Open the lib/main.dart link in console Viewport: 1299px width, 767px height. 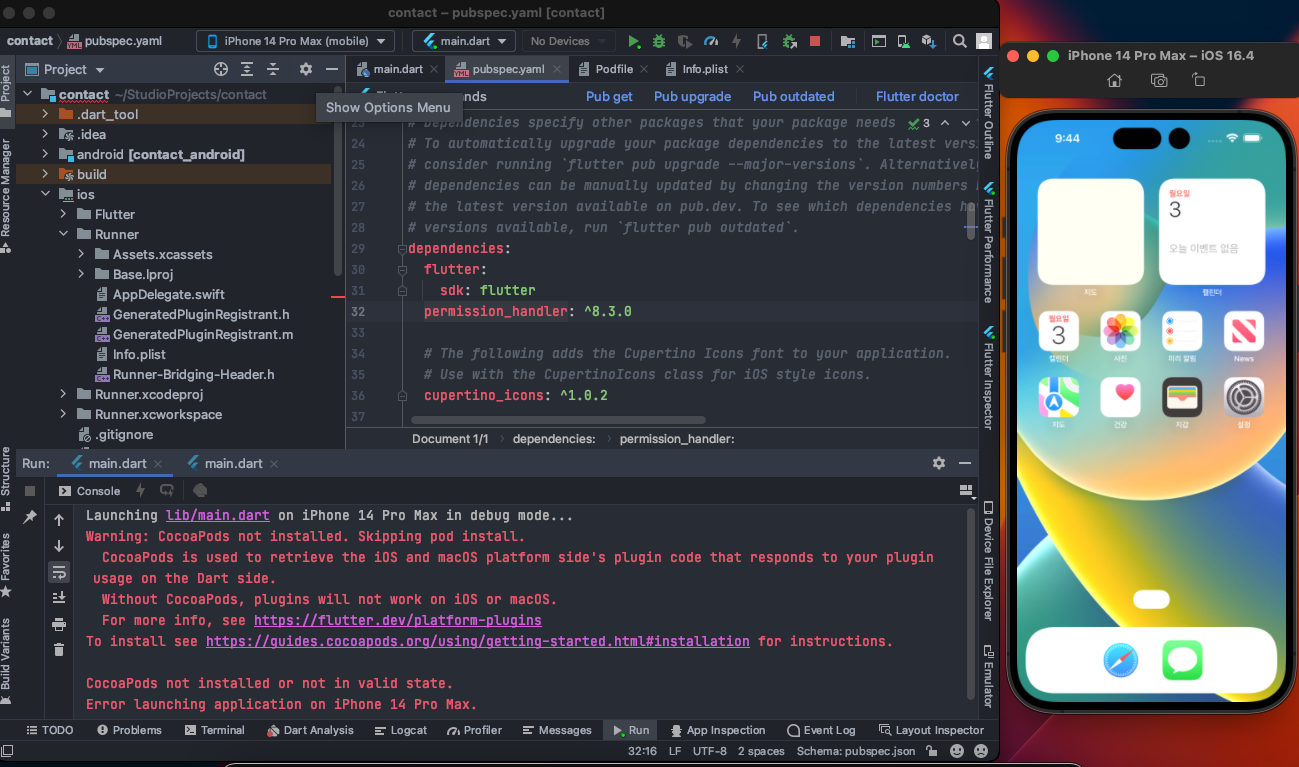click(x=217, y=516)
